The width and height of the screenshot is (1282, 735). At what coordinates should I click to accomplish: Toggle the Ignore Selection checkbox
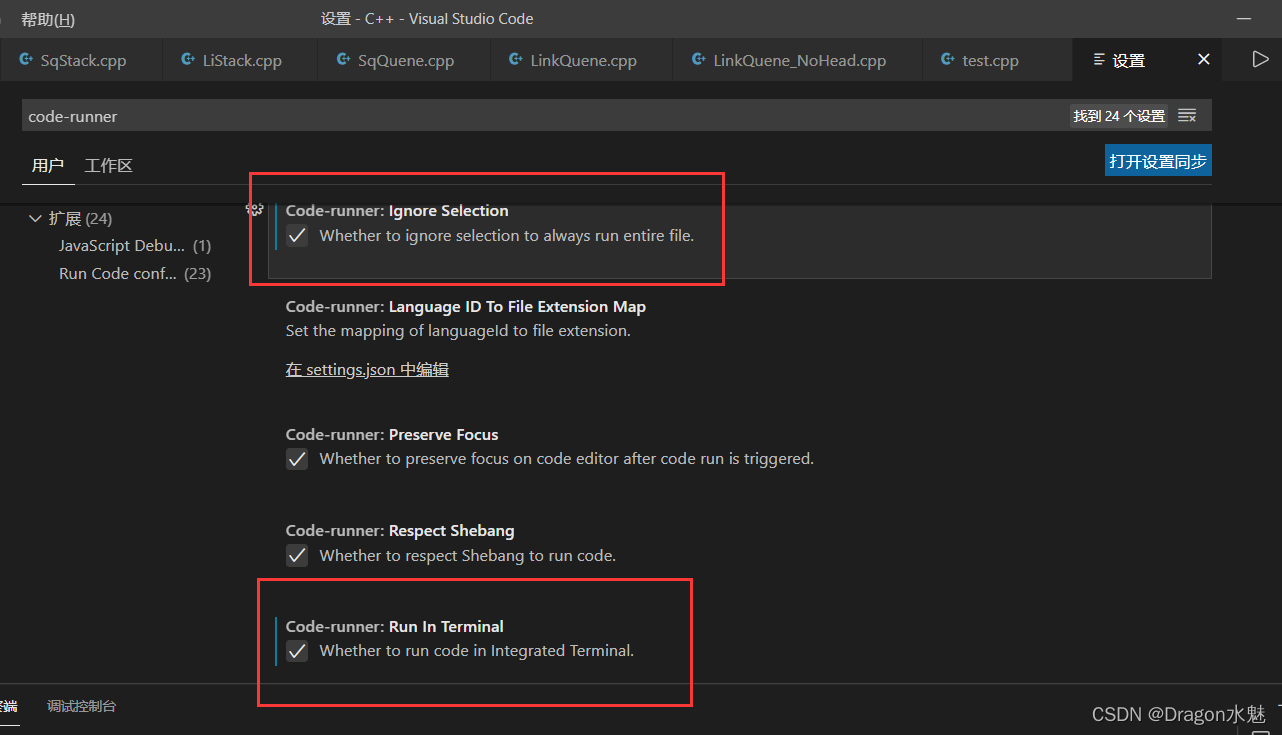pos(297,236)
